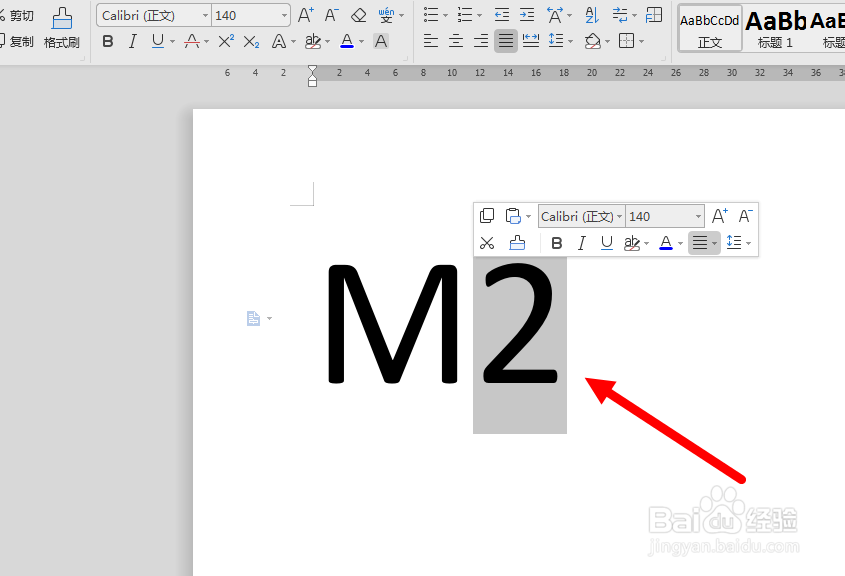
Task: Toggle bold in the ribbon
Action: 108,41
